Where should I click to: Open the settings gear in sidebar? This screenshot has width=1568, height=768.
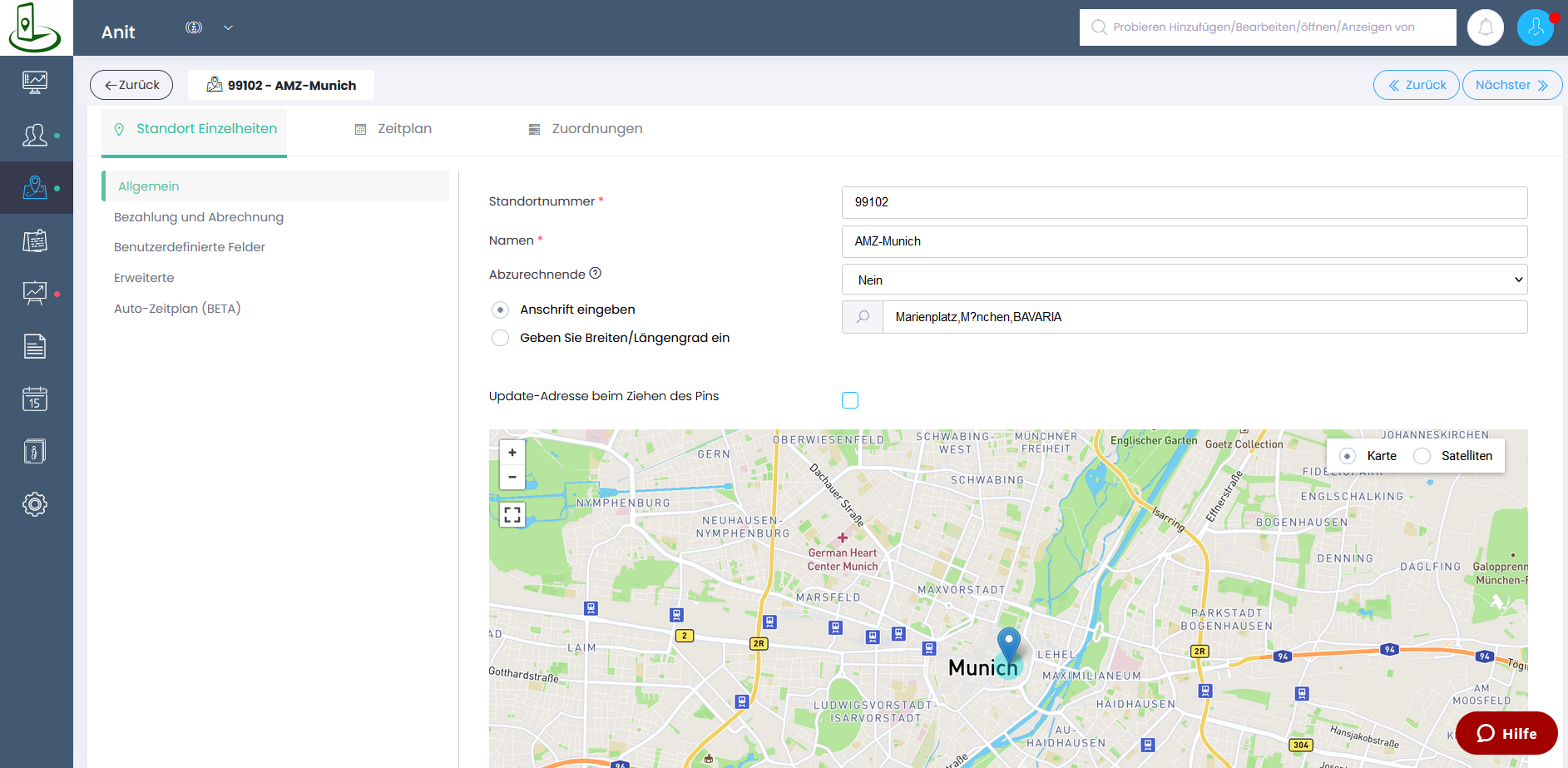pos(35,504)
